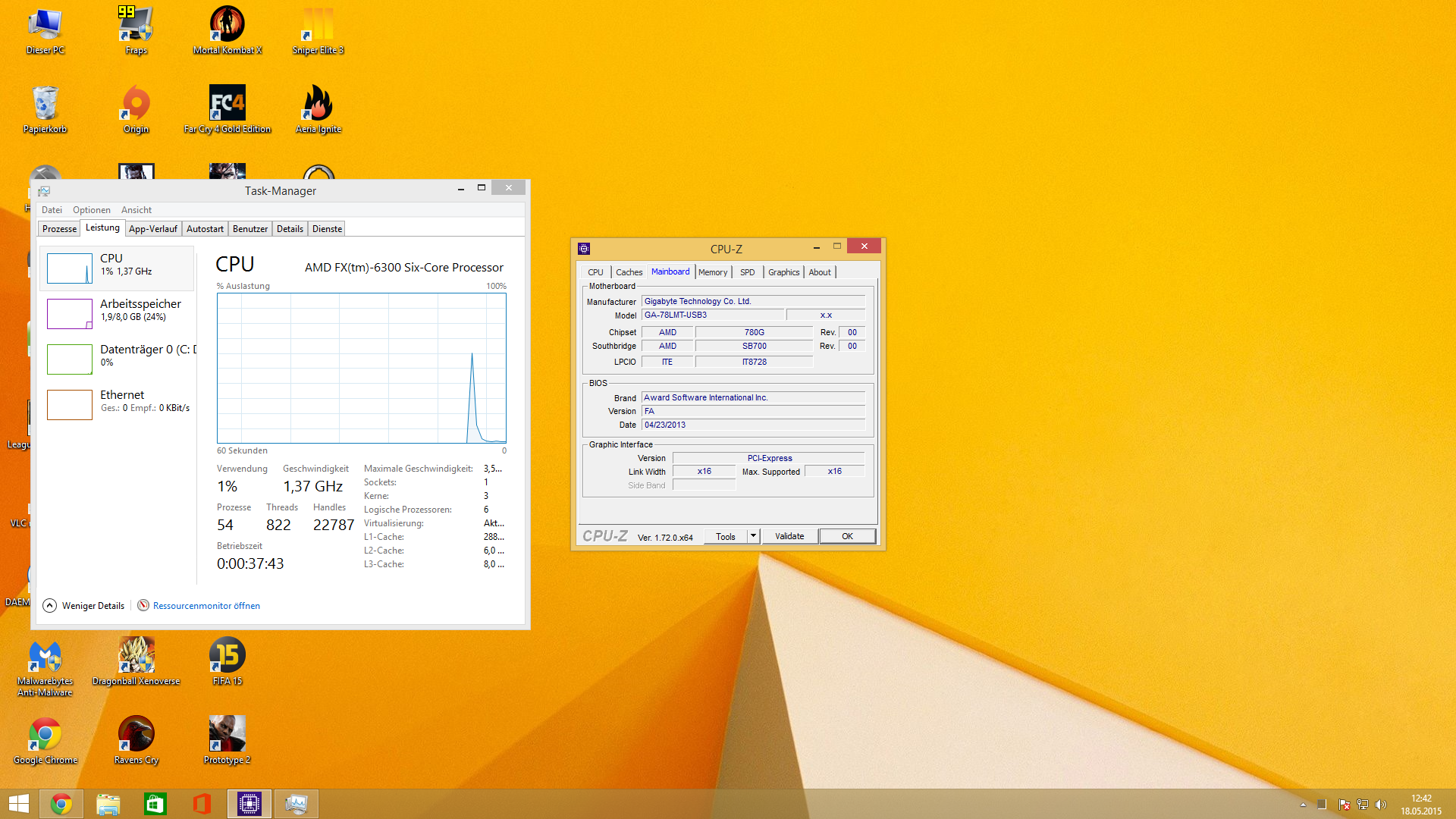Open the Tools dropdown arrow in CPU-Z
1456x819 pixels.
coord(753,536)
